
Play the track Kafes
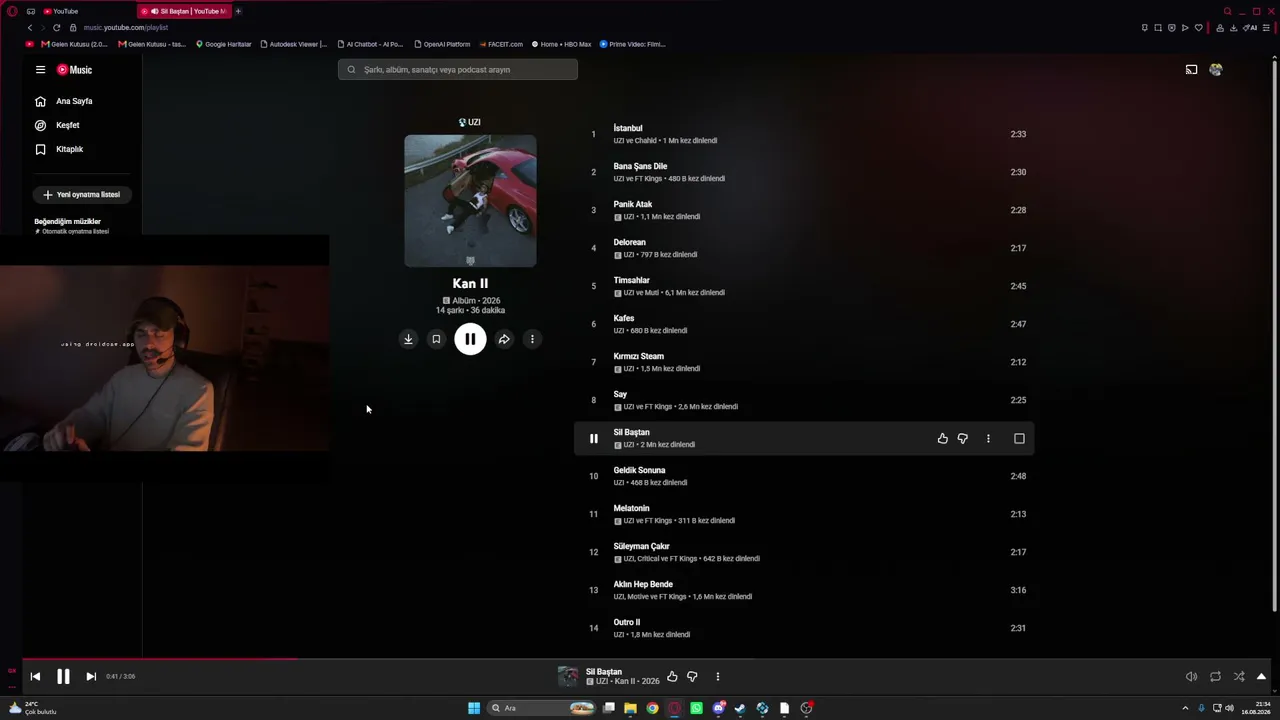624,318
